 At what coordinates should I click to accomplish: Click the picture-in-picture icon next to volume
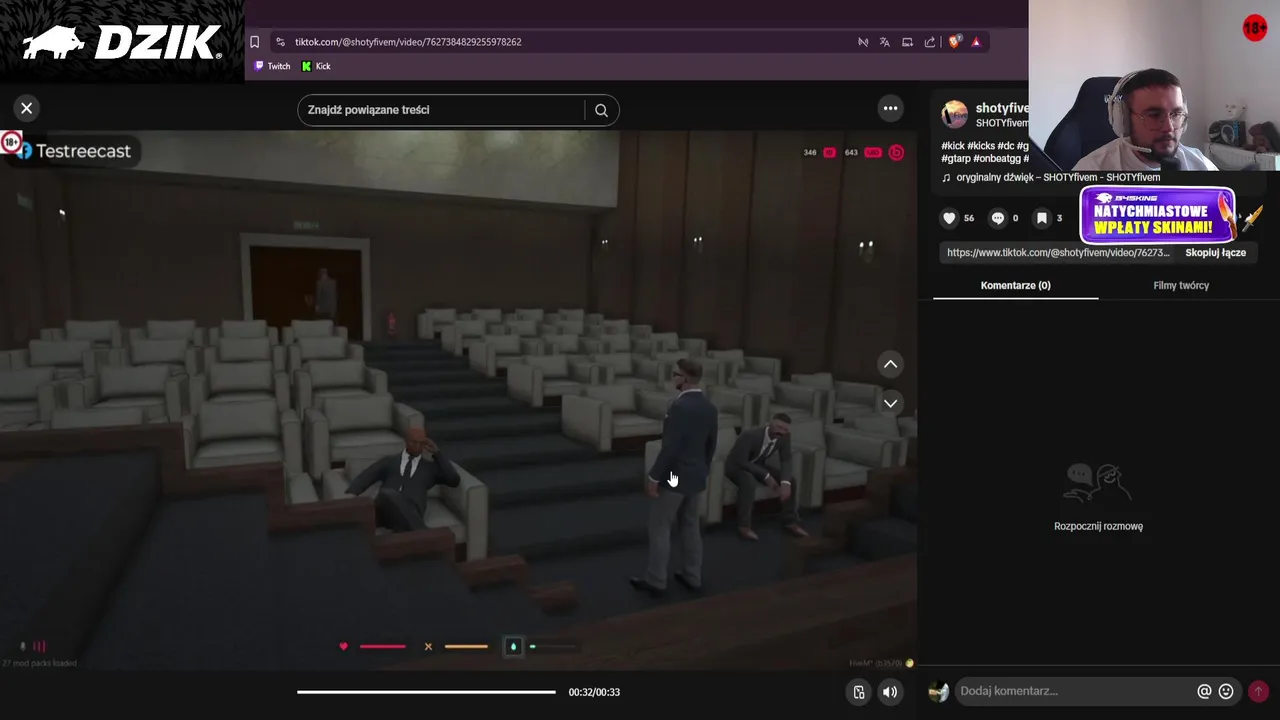tap(858, 692)
